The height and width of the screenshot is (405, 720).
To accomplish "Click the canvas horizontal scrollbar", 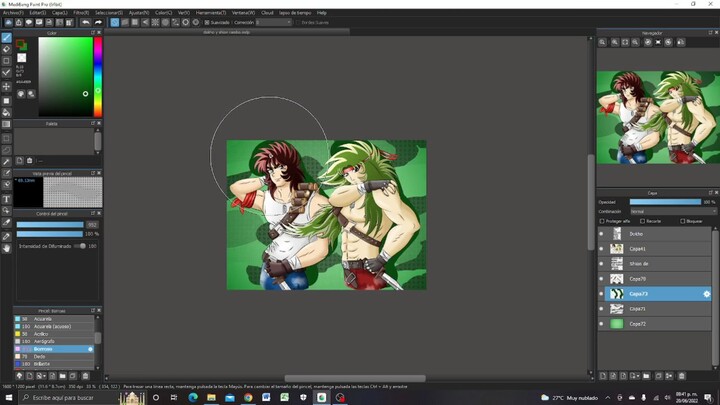I will pyautogui.click(x=355, y=378).
